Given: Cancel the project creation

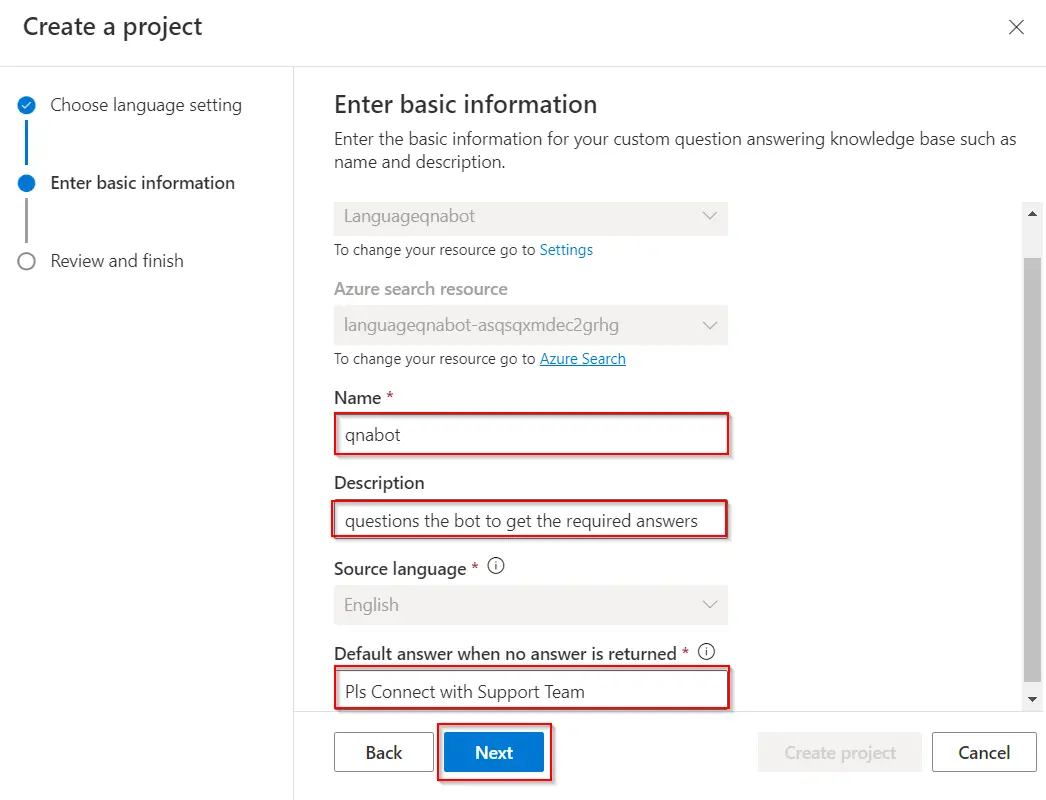Looking at the screenshot, I should pyautogui.click(x=983, y=753).
